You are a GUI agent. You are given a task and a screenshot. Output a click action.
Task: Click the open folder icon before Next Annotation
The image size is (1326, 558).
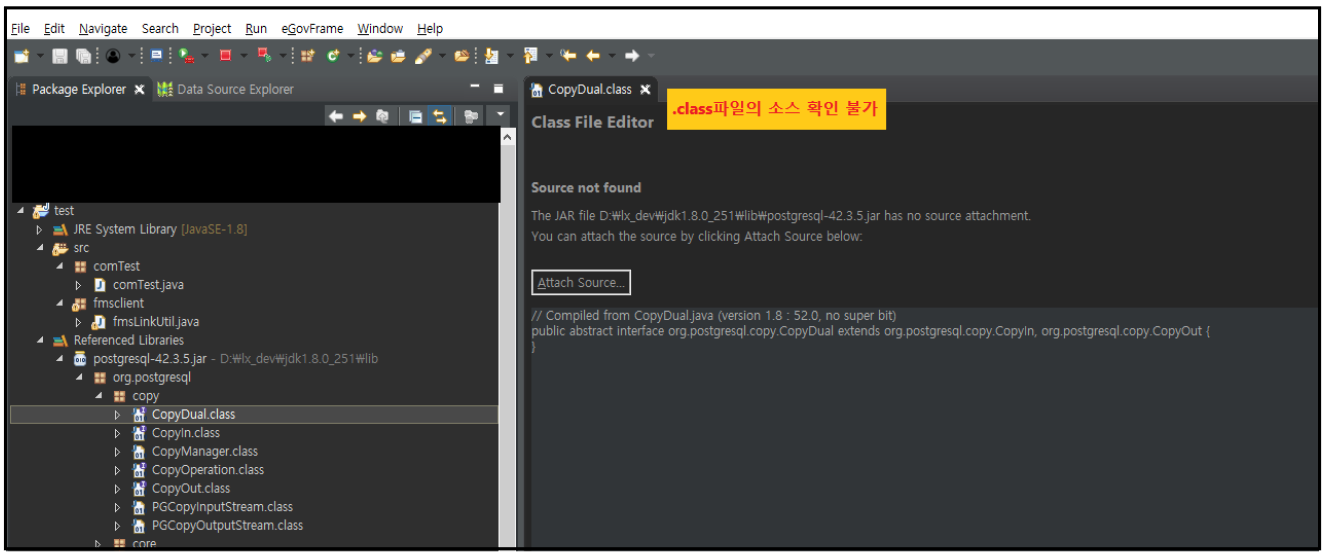(x=461, y=56)
